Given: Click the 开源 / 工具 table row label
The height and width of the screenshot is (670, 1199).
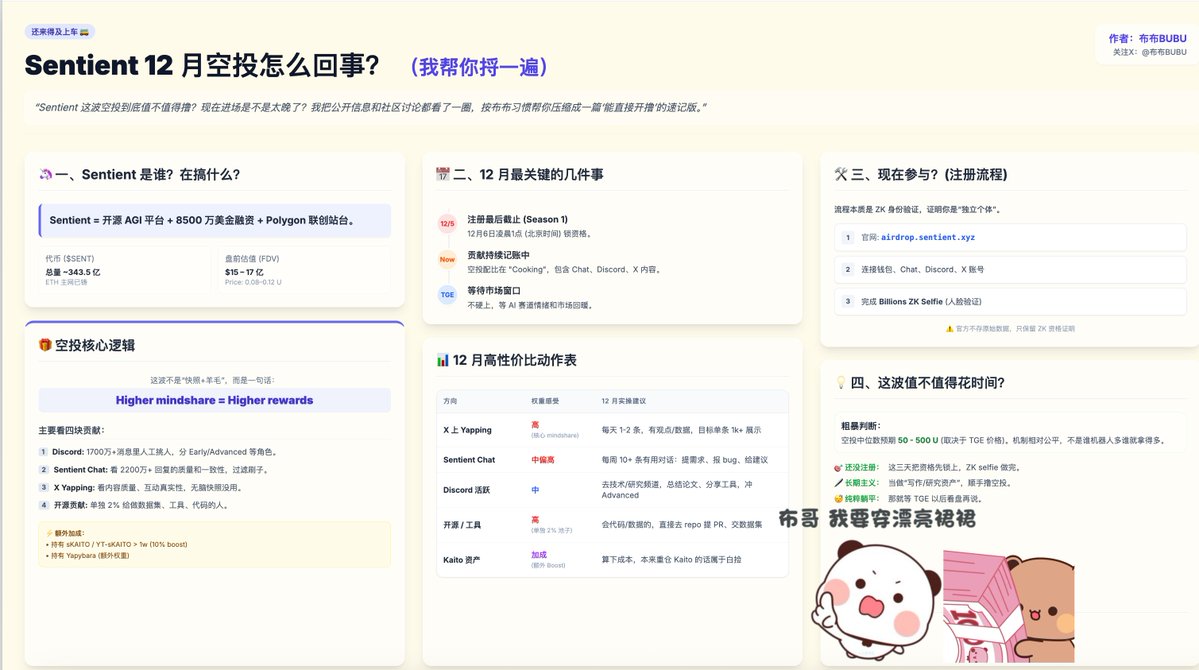Looking at the screenshot, I should 462,525.
